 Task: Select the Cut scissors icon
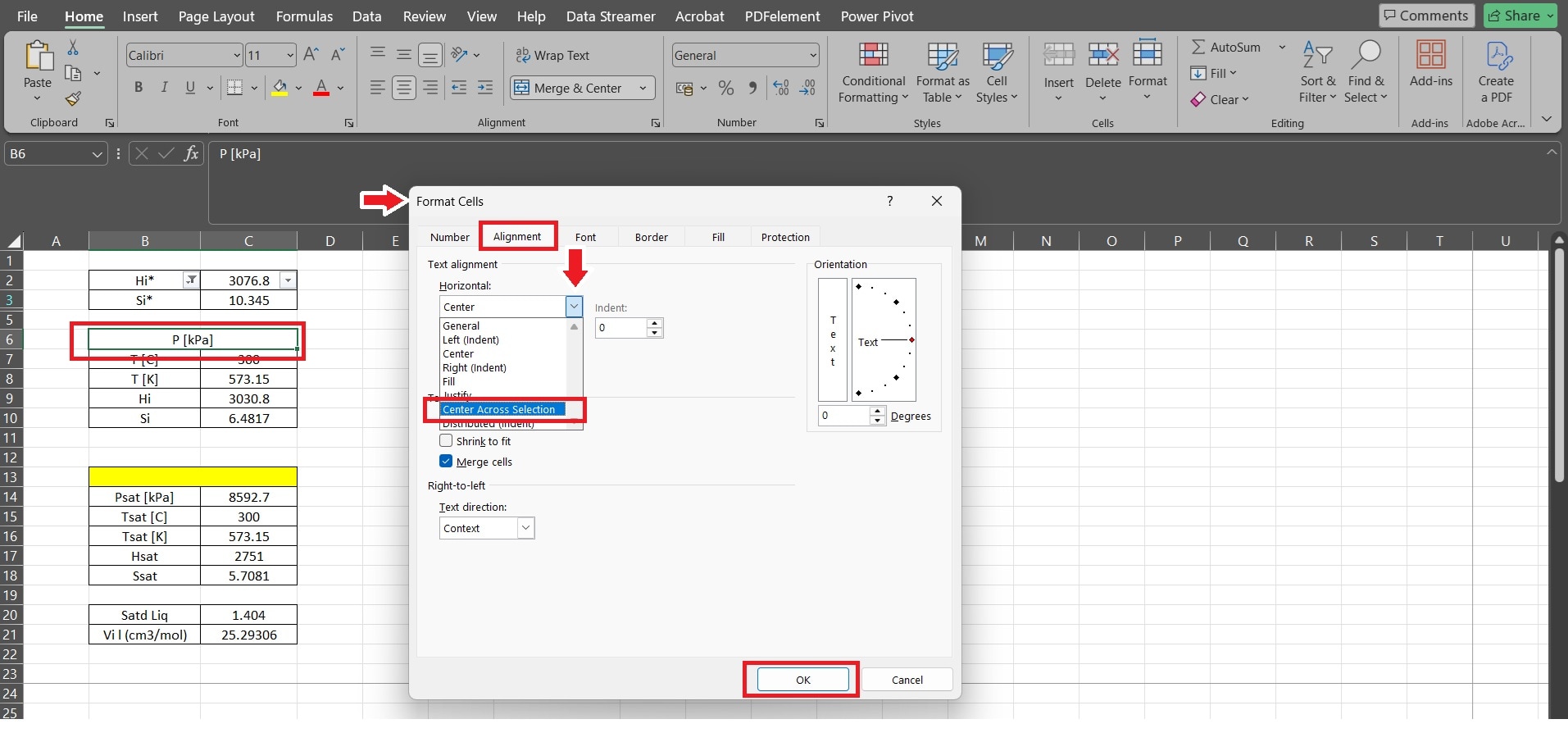click(73, 48)
